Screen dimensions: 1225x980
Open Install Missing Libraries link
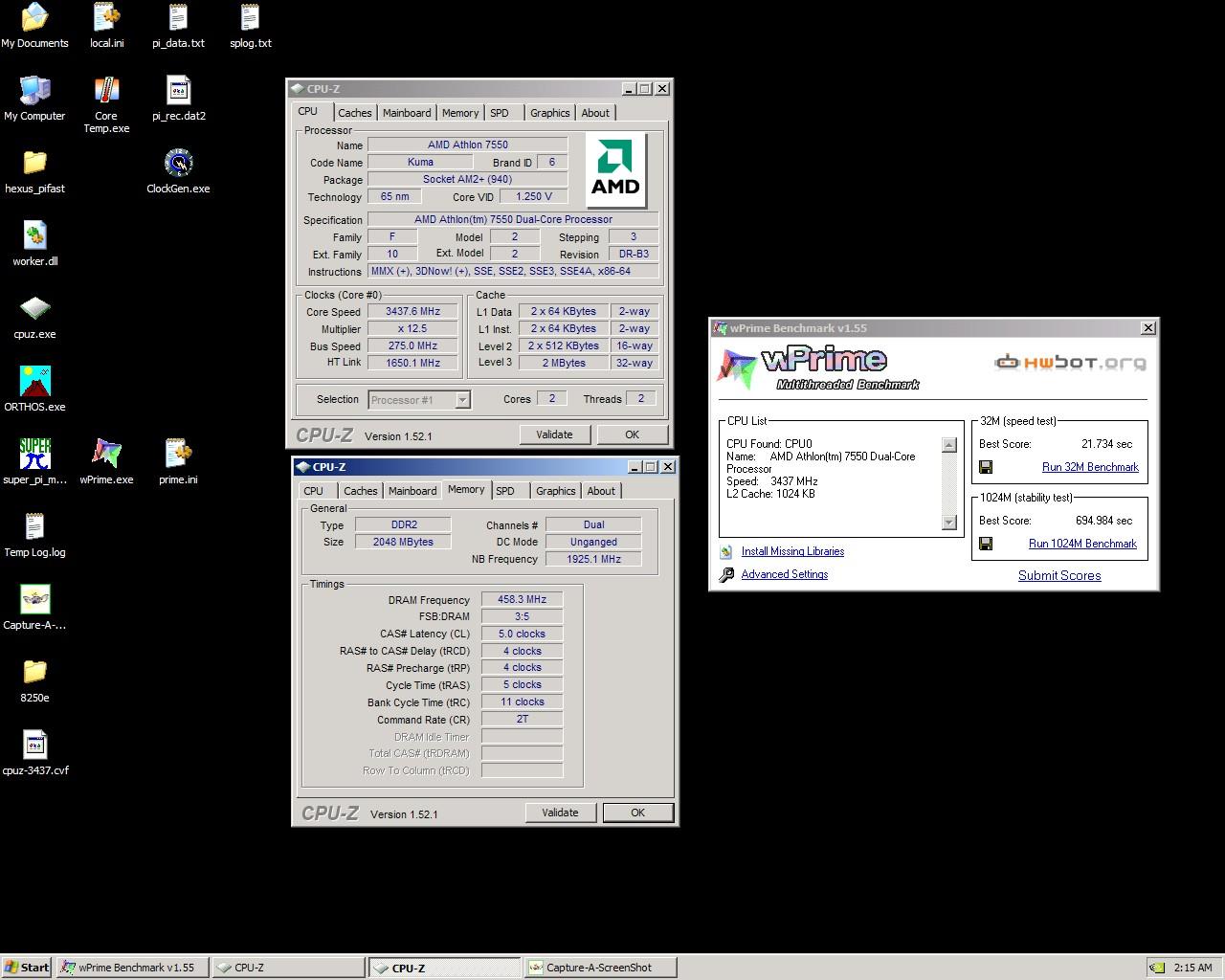coord(792,551)
